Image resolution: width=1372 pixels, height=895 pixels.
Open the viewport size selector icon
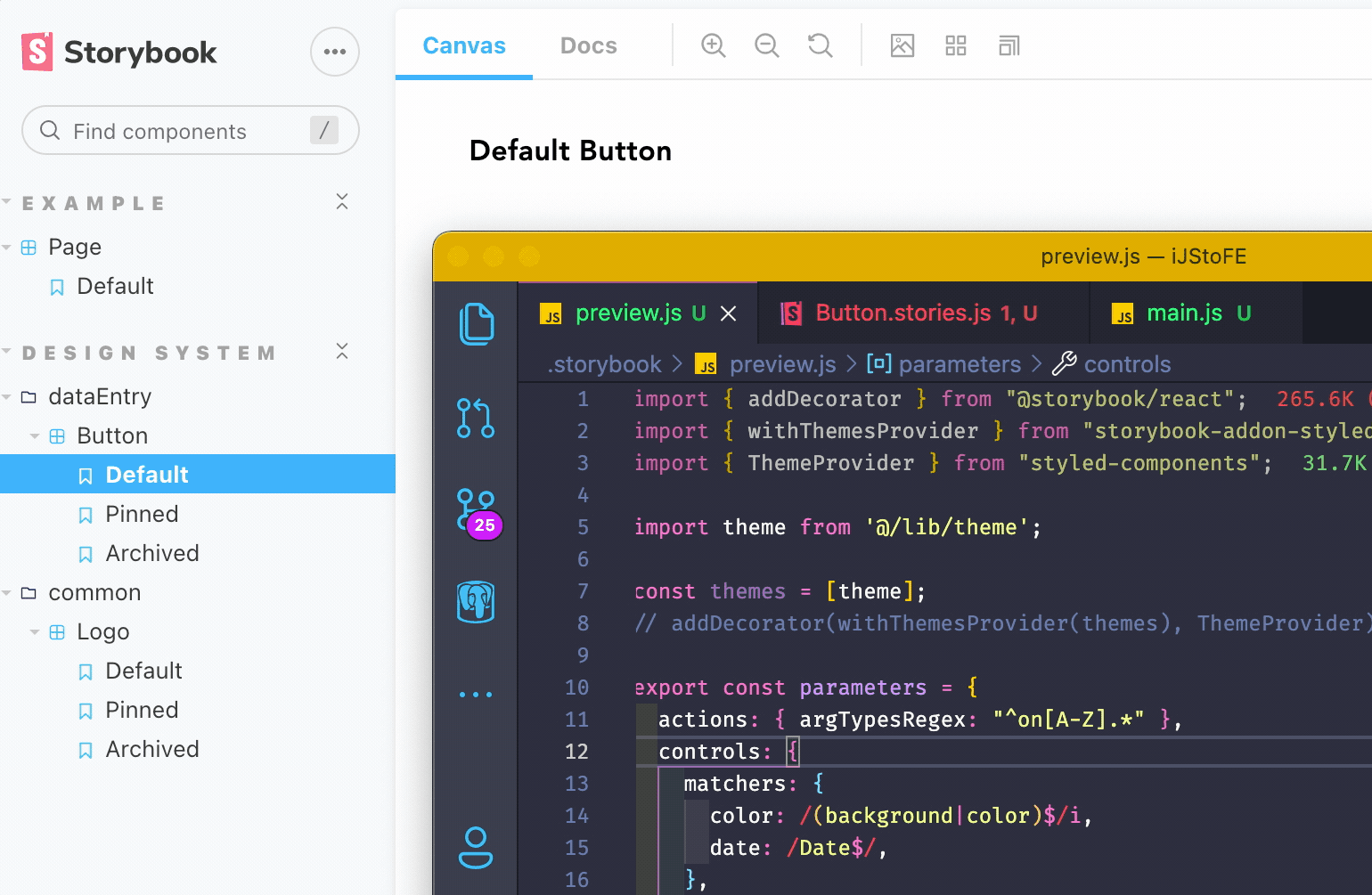[1009, 45]
